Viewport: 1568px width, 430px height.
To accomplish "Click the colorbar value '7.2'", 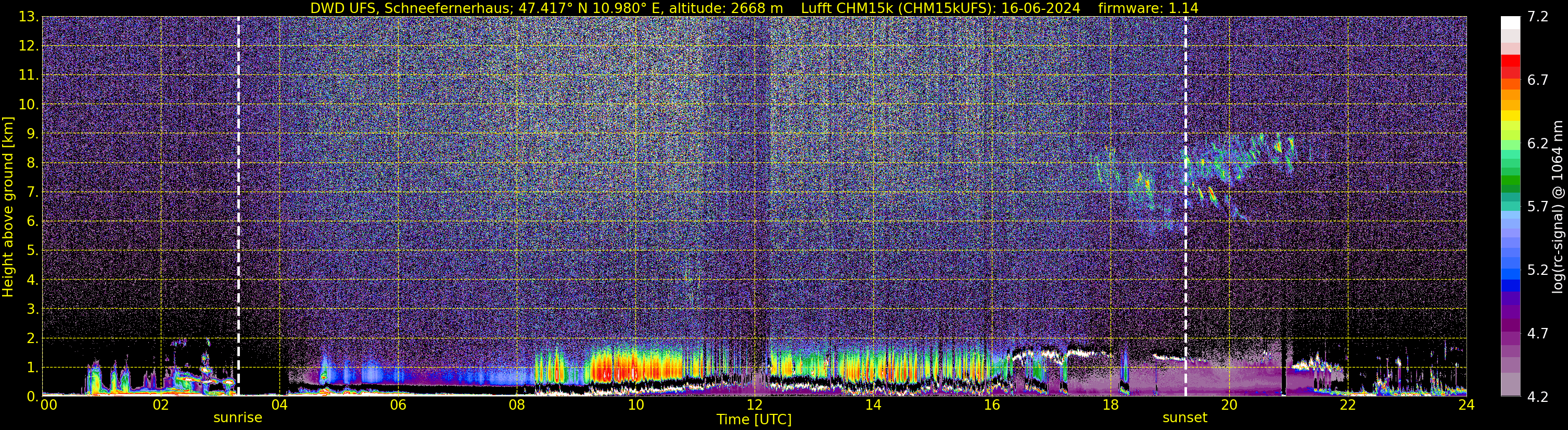I will coord(1538,17).
